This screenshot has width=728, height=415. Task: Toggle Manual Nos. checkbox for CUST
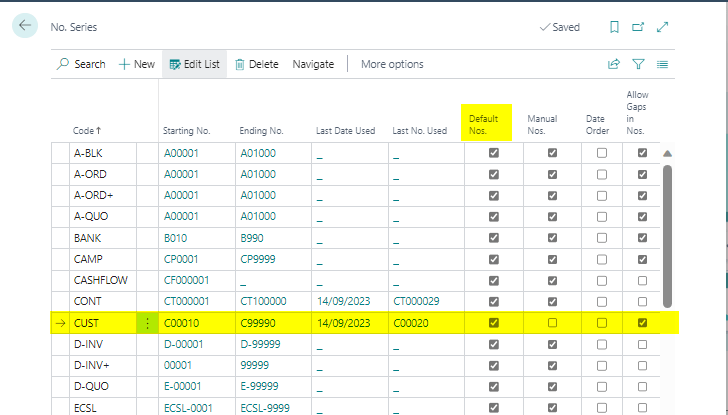click(552, 323)
